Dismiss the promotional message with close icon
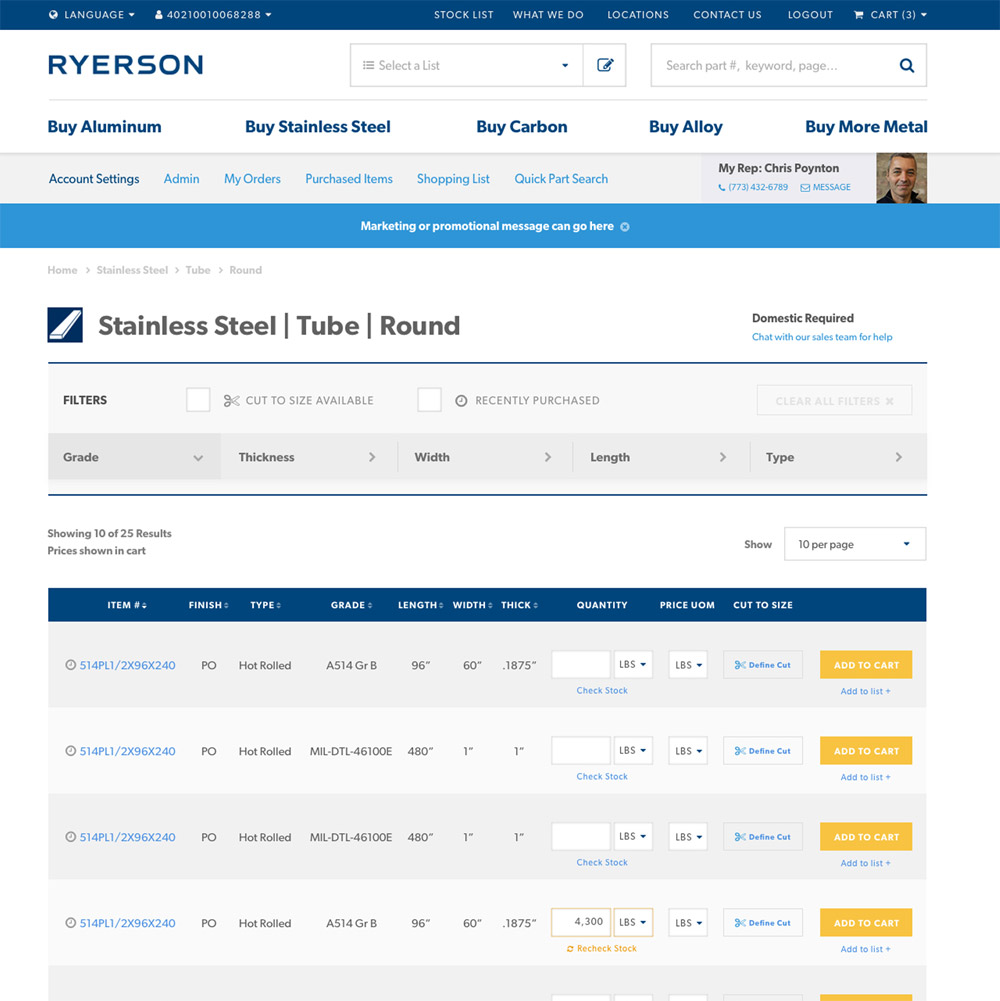Viewport: 1000px width, 1001px height. [x=625, y=227]
